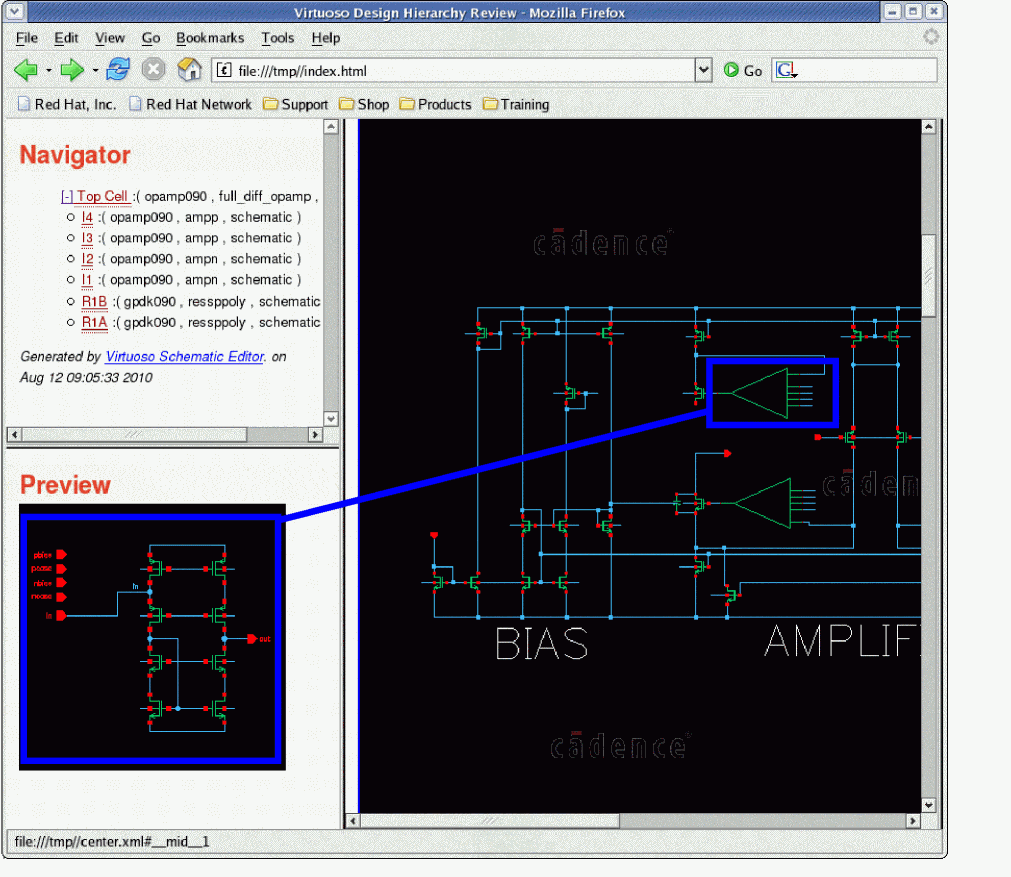This screenshot has height=877, width=1011.
Task: Go to the Home page icon
Action: pos(189,70)
